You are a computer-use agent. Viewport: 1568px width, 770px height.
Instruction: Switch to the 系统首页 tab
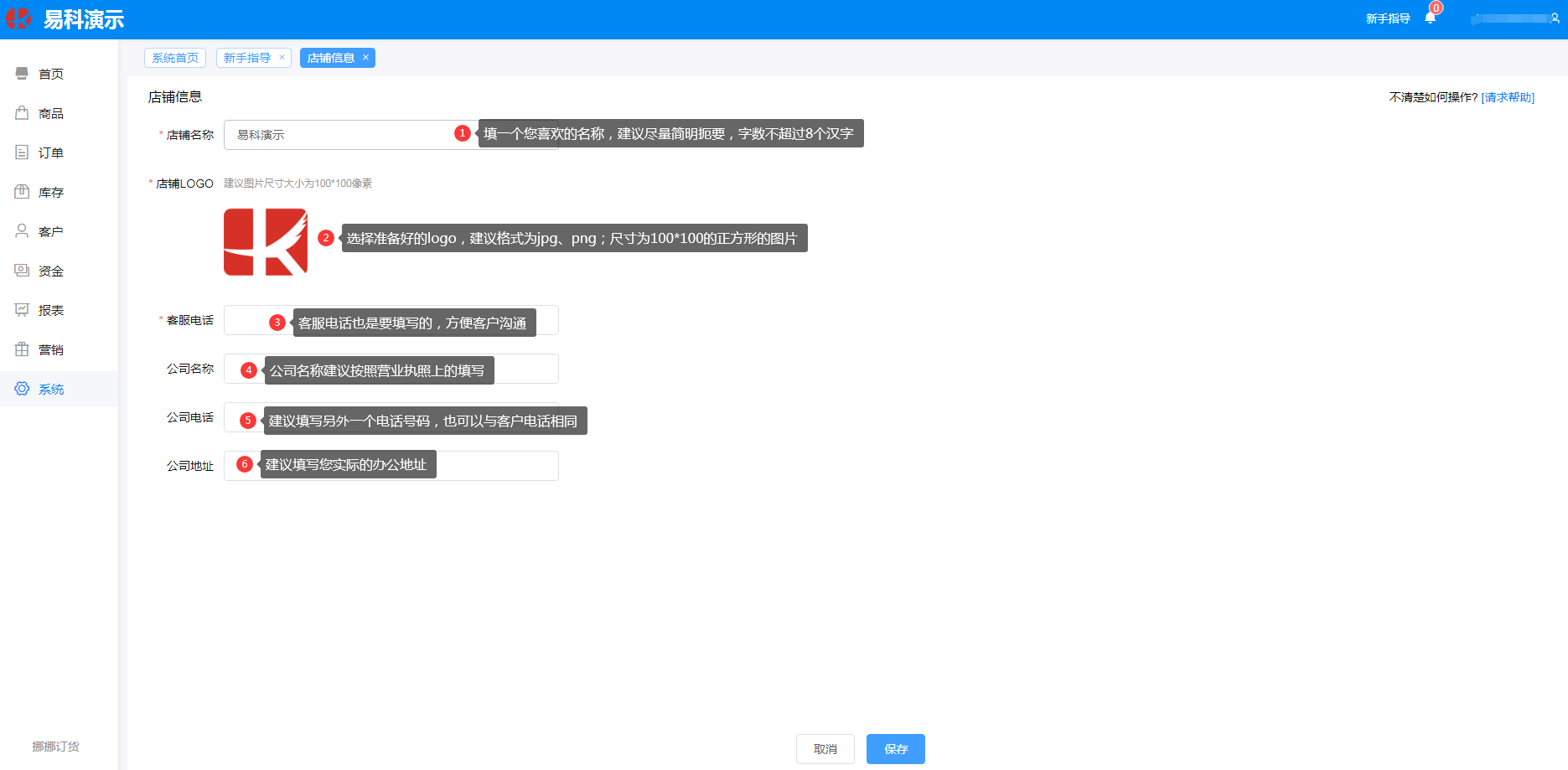(x=175, y=58)
